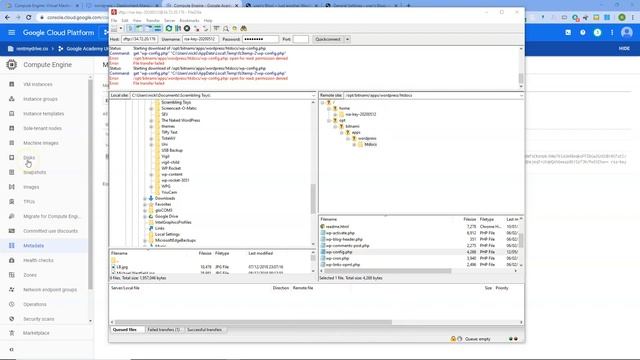Click the Process queue toolbar icon
Screen dimensions: 640x360
[x=178, y=29]
